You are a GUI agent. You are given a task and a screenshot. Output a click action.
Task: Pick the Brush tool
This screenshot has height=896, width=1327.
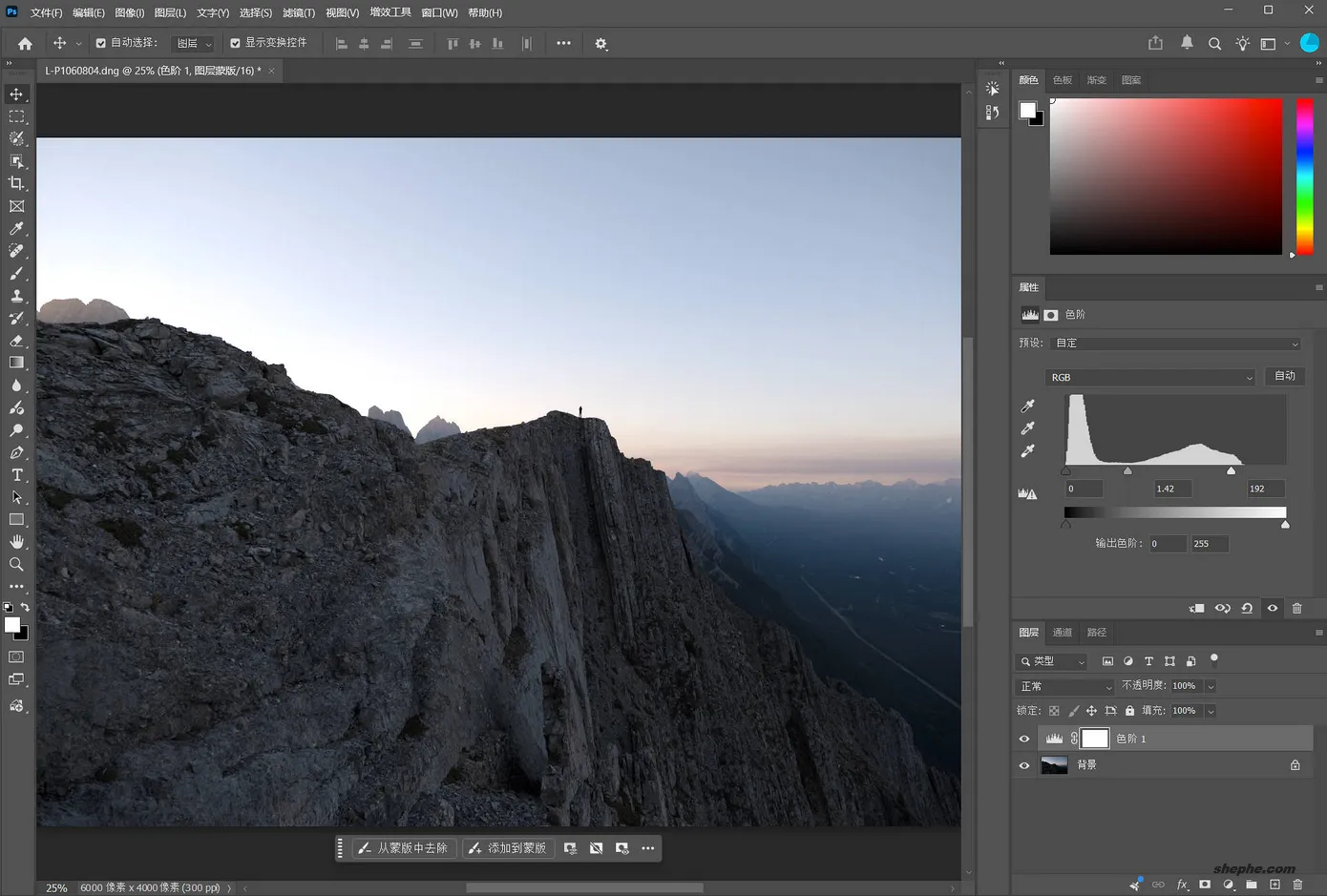click(16, 273)
